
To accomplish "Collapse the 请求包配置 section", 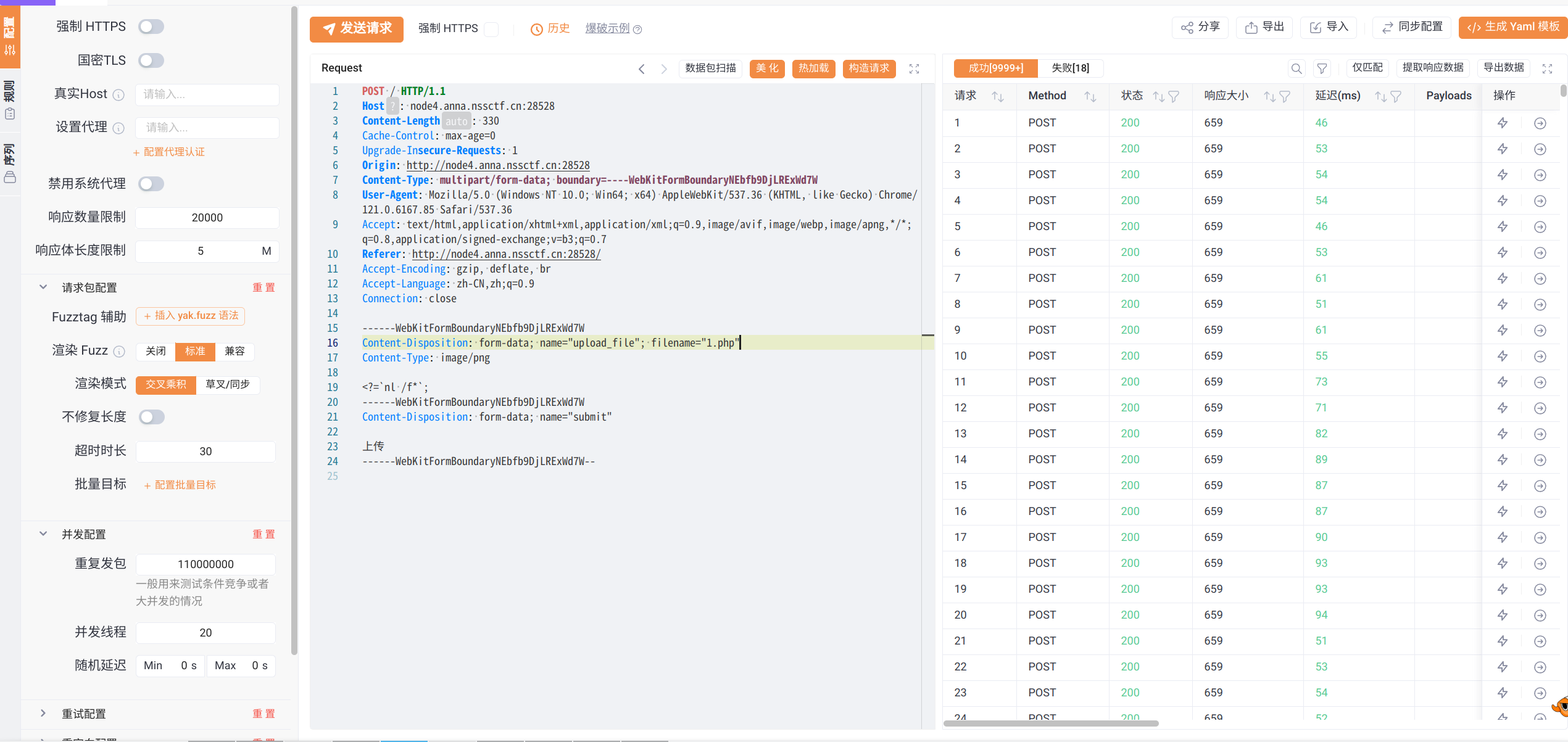I will 43,287.
